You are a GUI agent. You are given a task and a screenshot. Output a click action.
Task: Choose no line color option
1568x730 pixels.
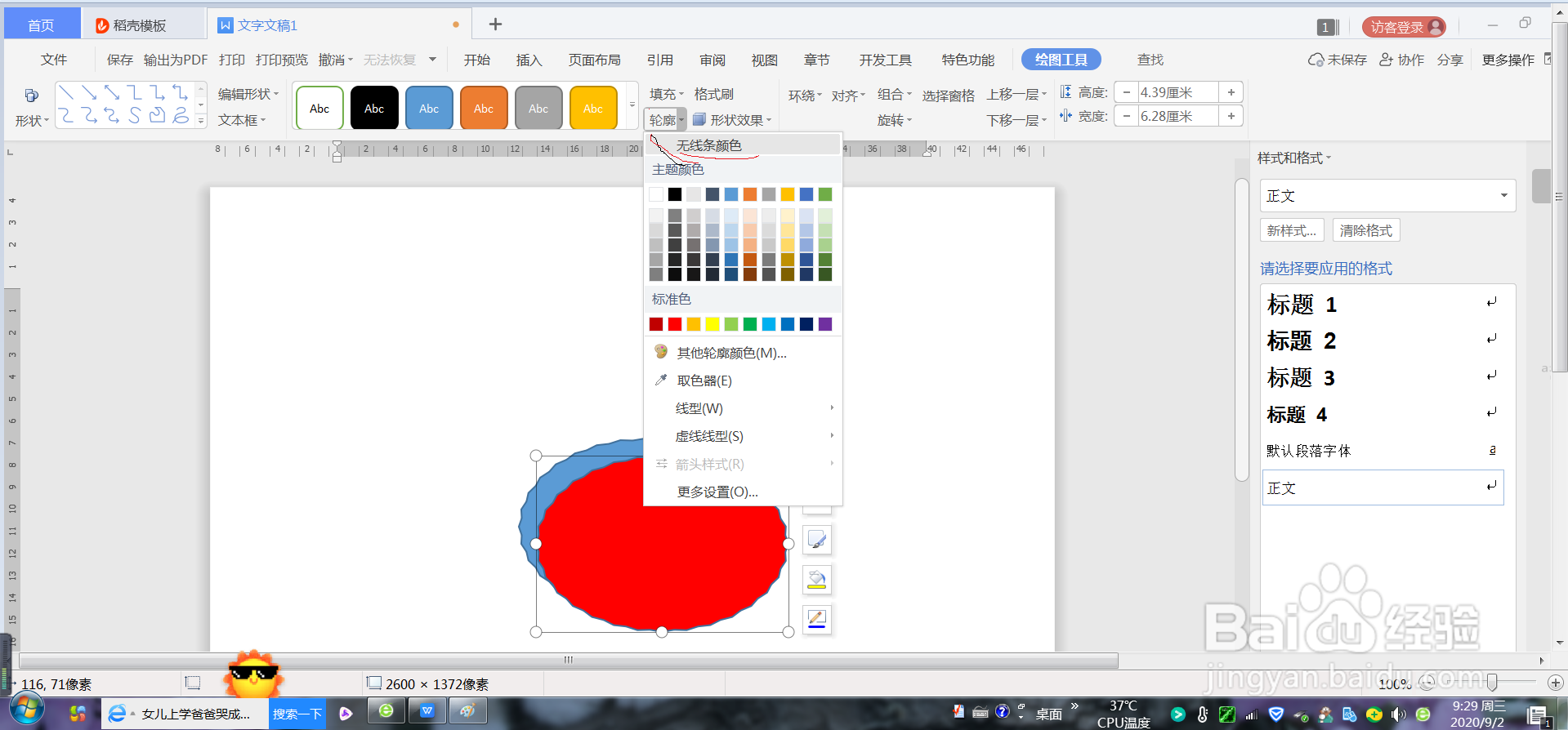click(742, 145)
